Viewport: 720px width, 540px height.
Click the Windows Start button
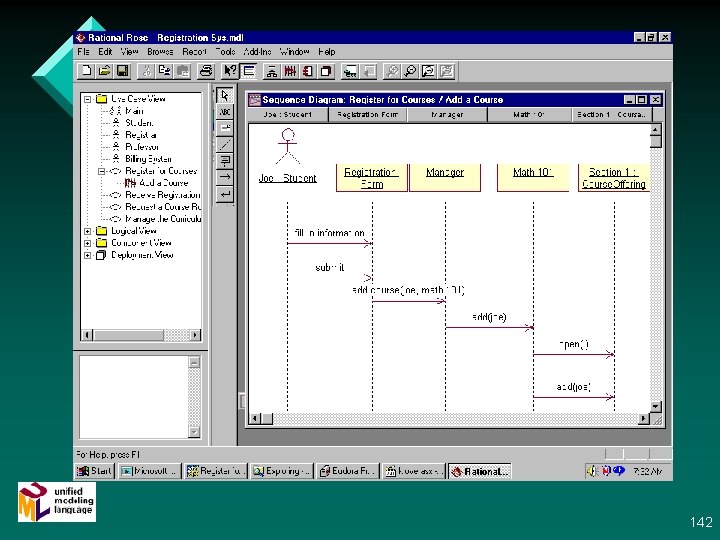[x=95, y=471]
